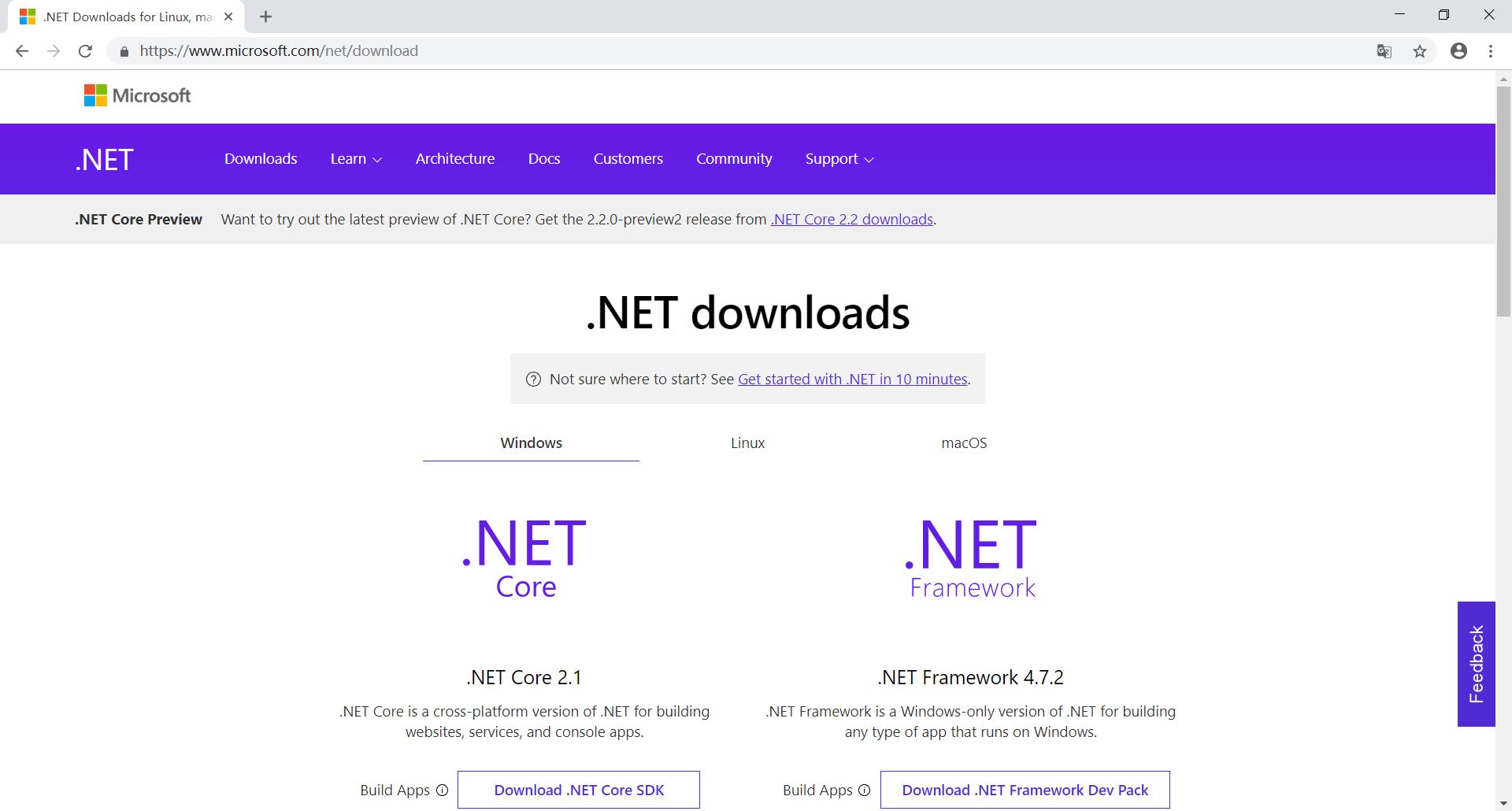
Task: Open the Chrome three-dot menu
Action: 1491,51
